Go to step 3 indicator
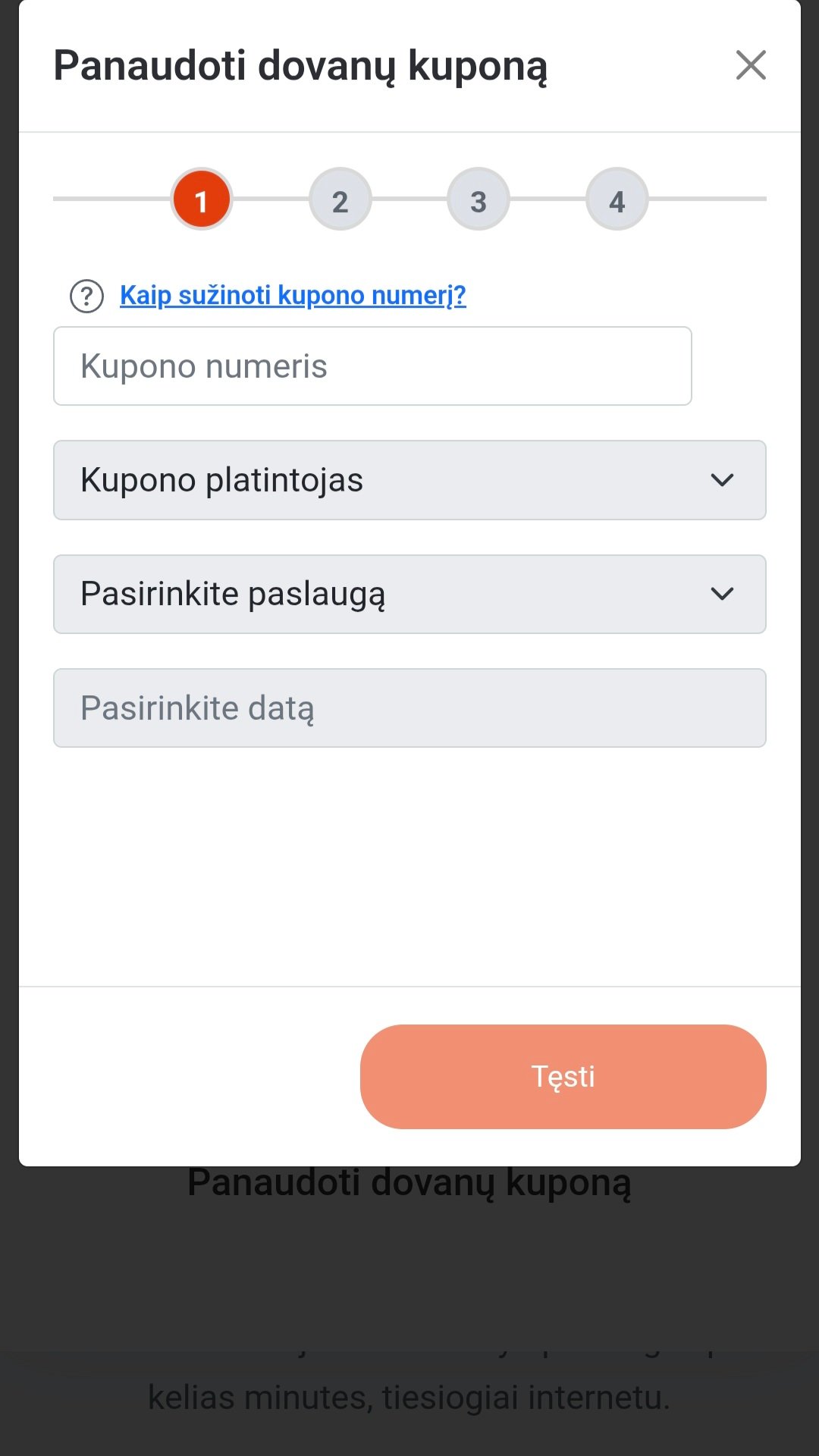The width and height of the screenshot is (819, 1456). point(479,200)
